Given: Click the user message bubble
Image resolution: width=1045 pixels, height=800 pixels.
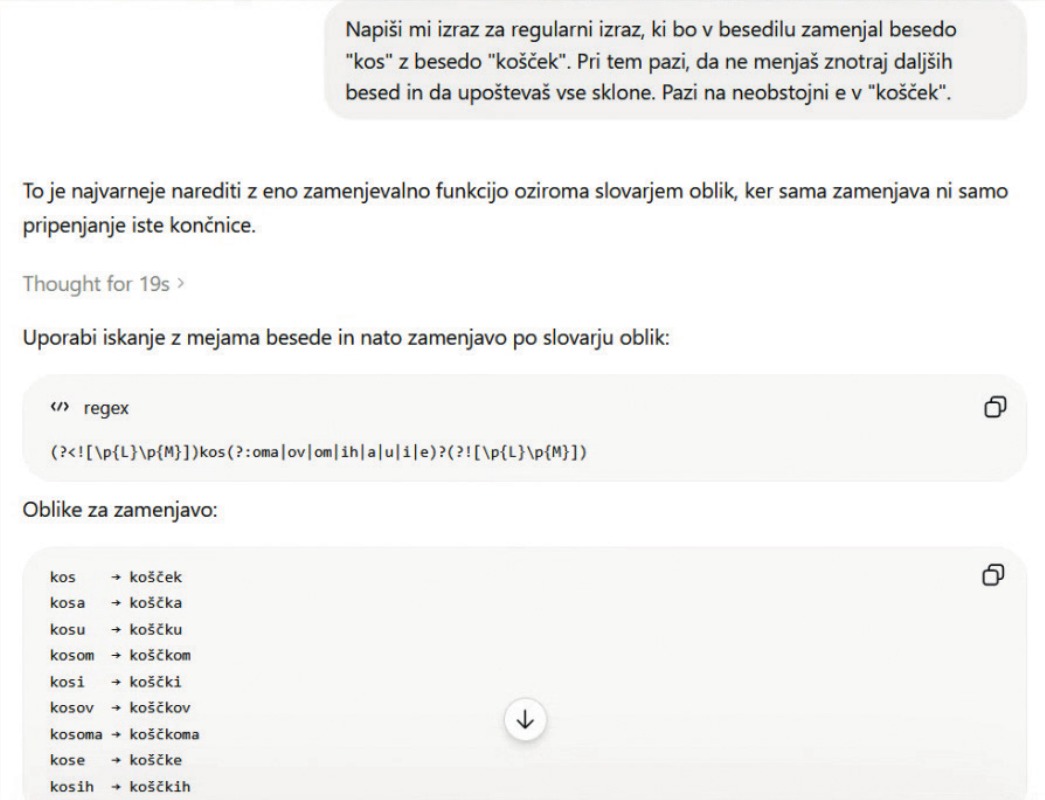Looking at the screenshot, I should [x=676, y=61].
